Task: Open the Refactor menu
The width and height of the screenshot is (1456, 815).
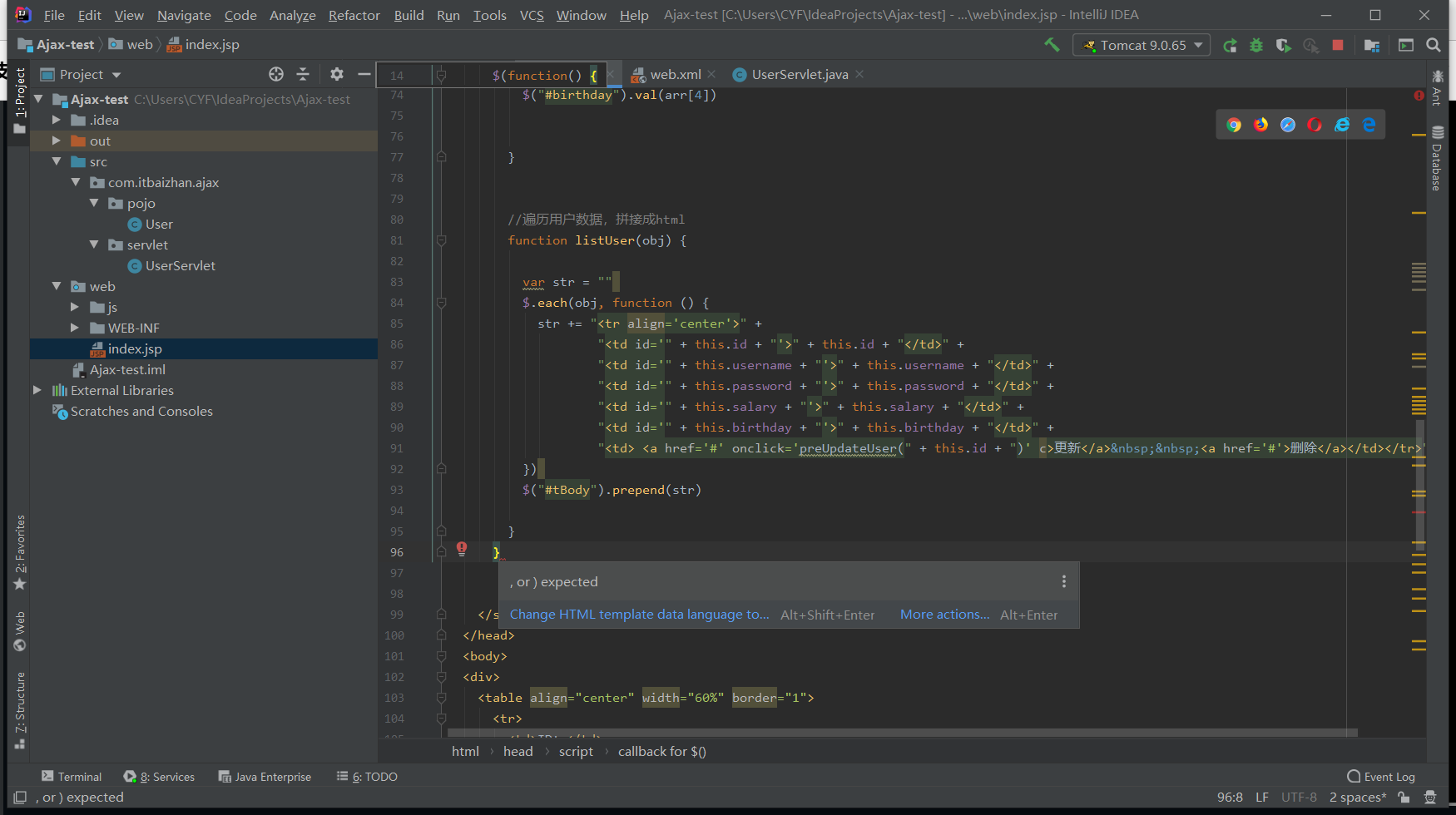Action: 354,15
